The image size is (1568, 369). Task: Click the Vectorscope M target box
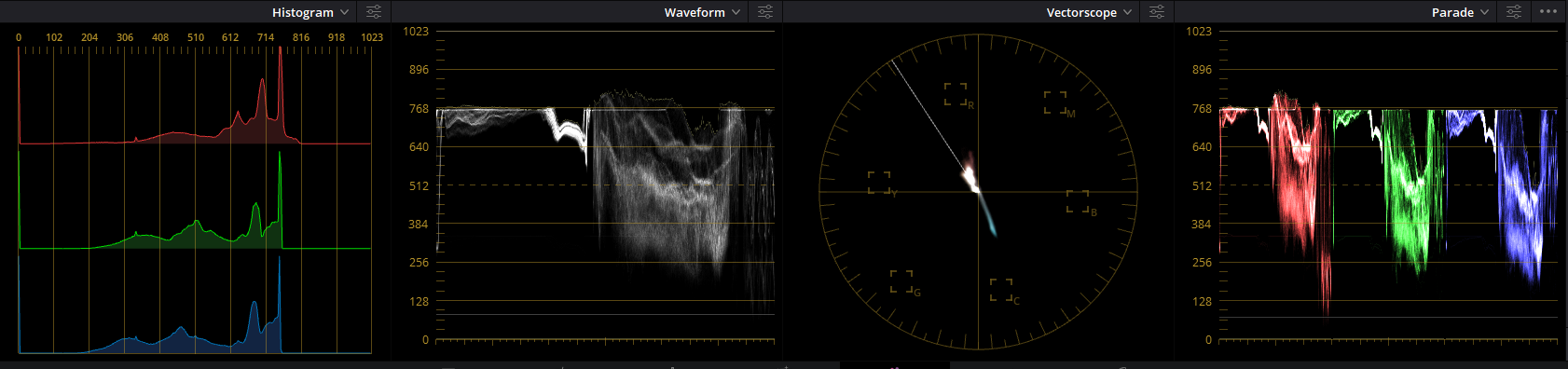click(1055, 102)
